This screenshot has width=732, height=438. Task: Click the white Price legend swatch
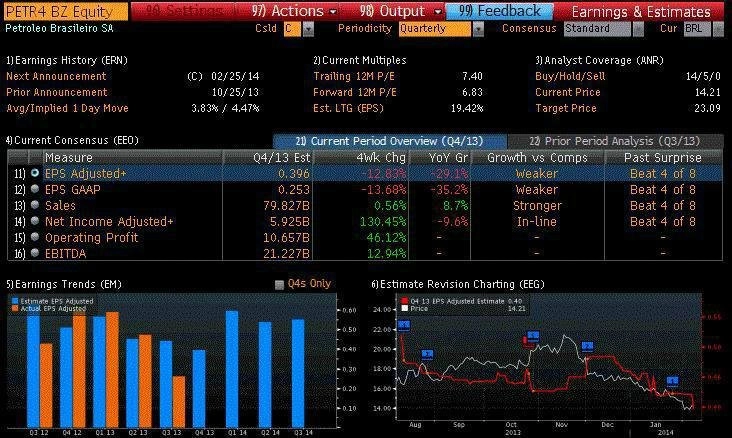pos(405,308)
